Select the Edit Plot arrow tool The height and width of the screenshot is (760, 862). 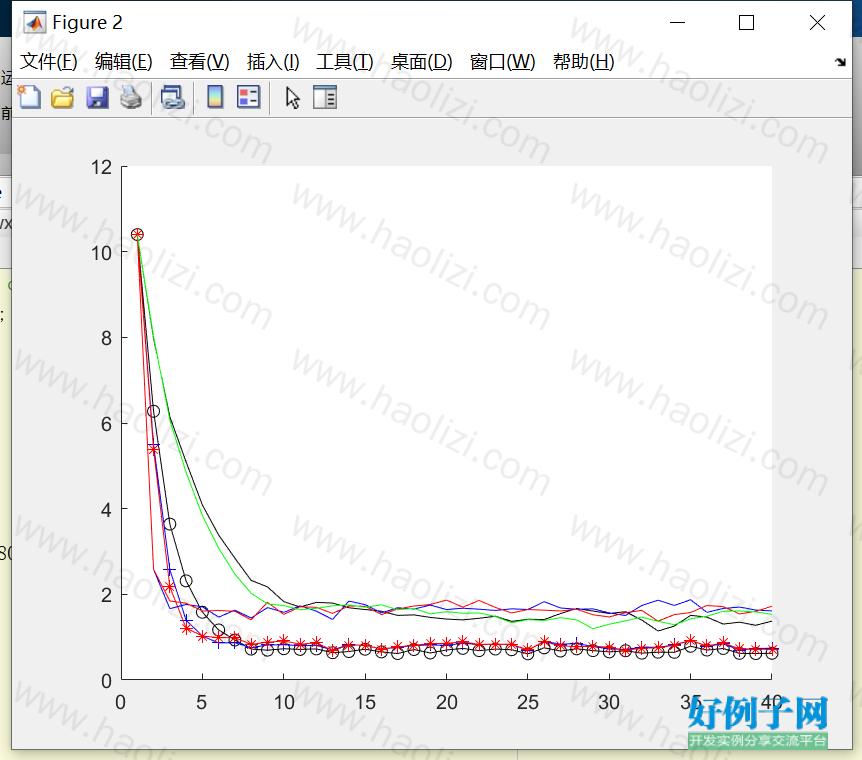coord(292,98)
